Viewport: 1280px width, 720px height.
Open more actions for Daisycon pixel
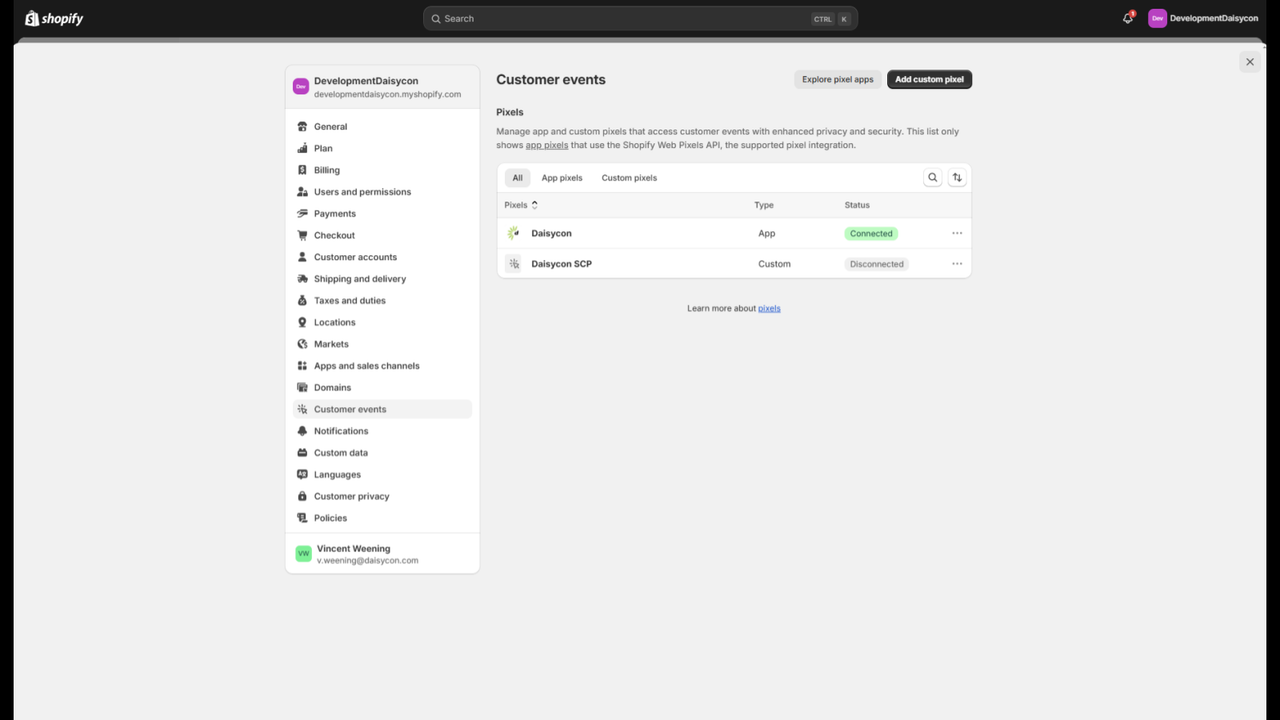[x=957, y=233]
